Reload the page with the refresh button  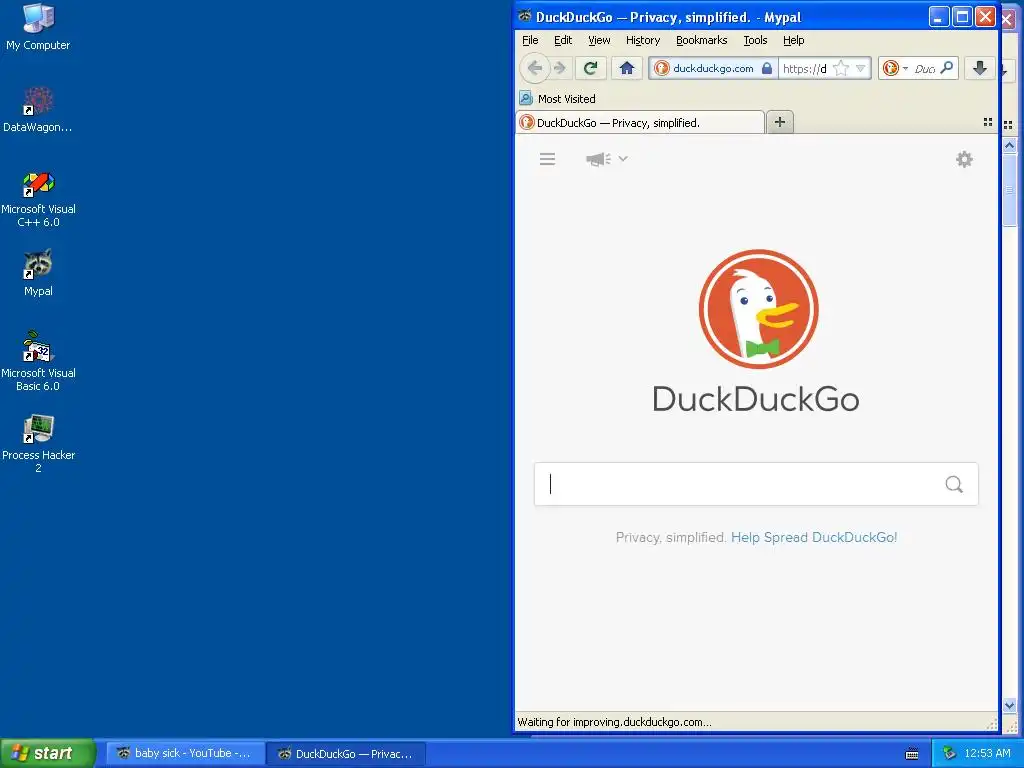(x=590, y=68)
